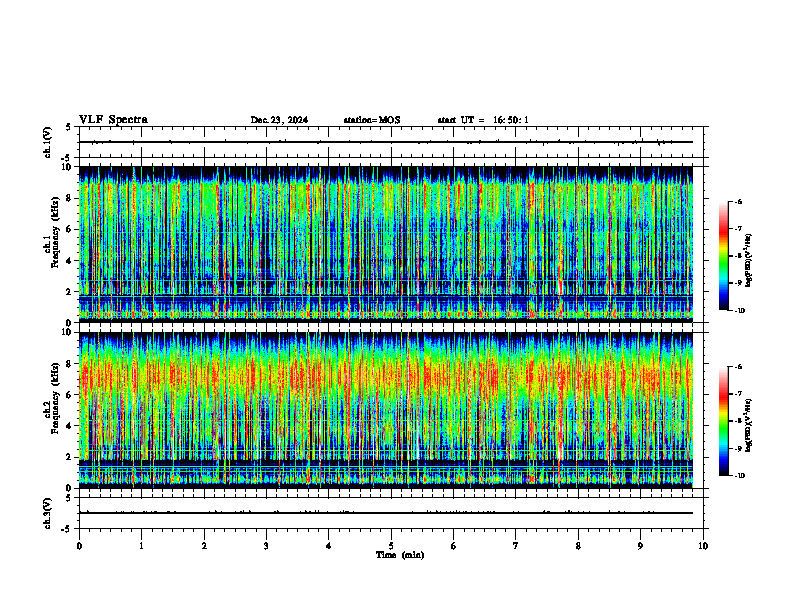Click the time axis tick label "1"
Viewport: 792px width, 612px height.
[141, 546]
